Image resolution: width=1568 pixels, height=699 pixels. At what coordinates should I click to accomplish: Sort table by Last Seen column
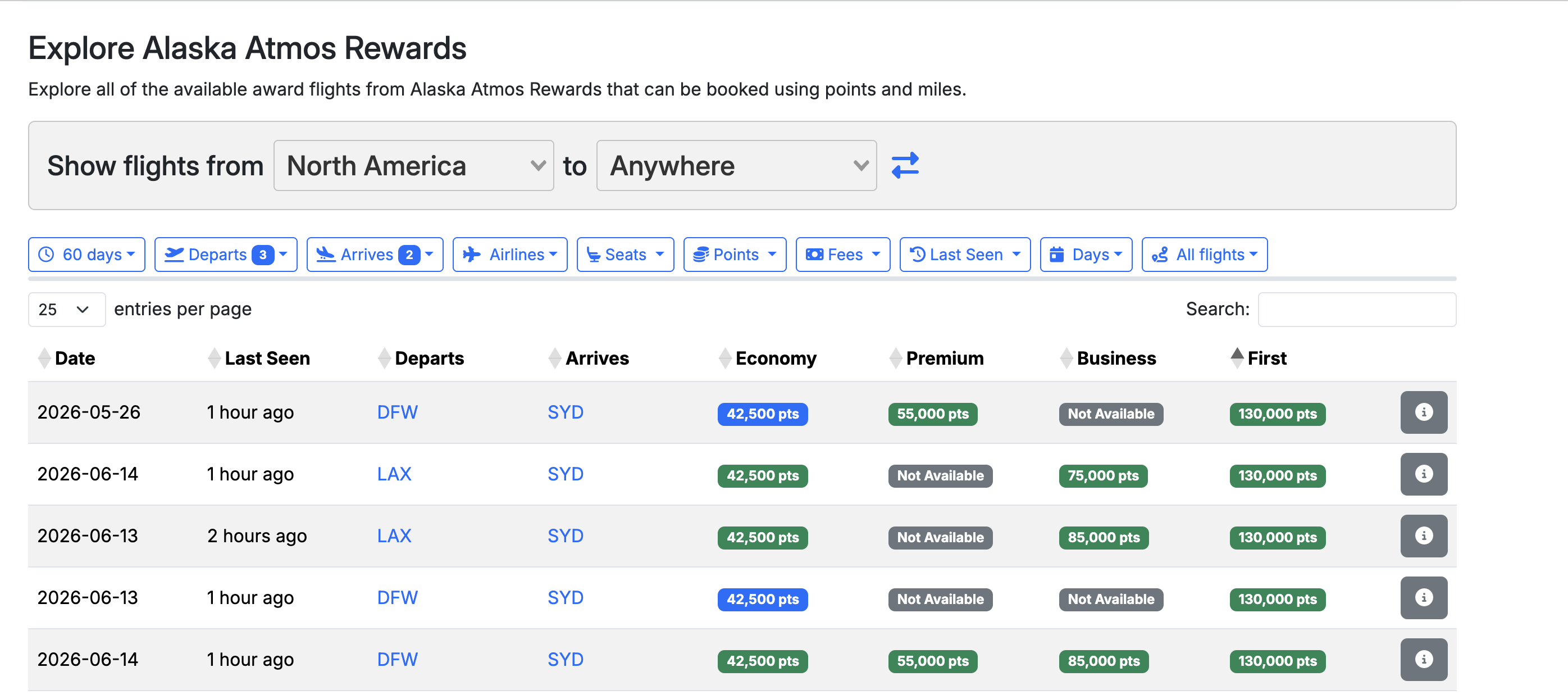259,358
